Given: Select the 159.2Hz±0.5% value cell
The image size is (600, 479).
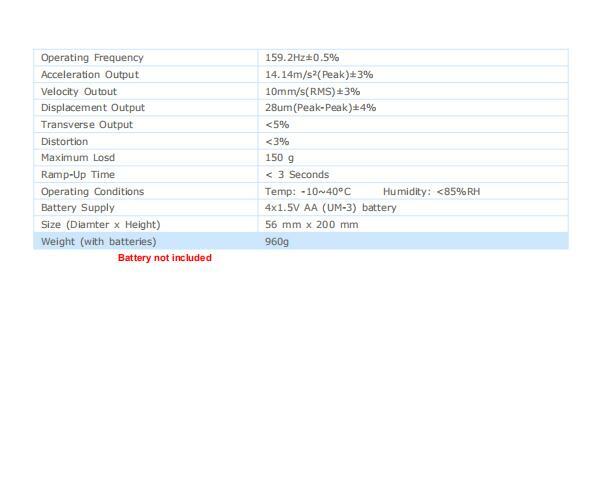Looking at the screenshot, I should 301,58.
